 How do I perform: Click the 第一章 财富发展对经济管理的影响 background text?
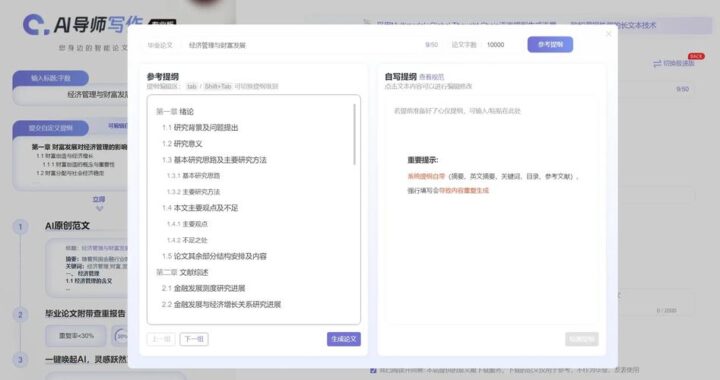79,147
